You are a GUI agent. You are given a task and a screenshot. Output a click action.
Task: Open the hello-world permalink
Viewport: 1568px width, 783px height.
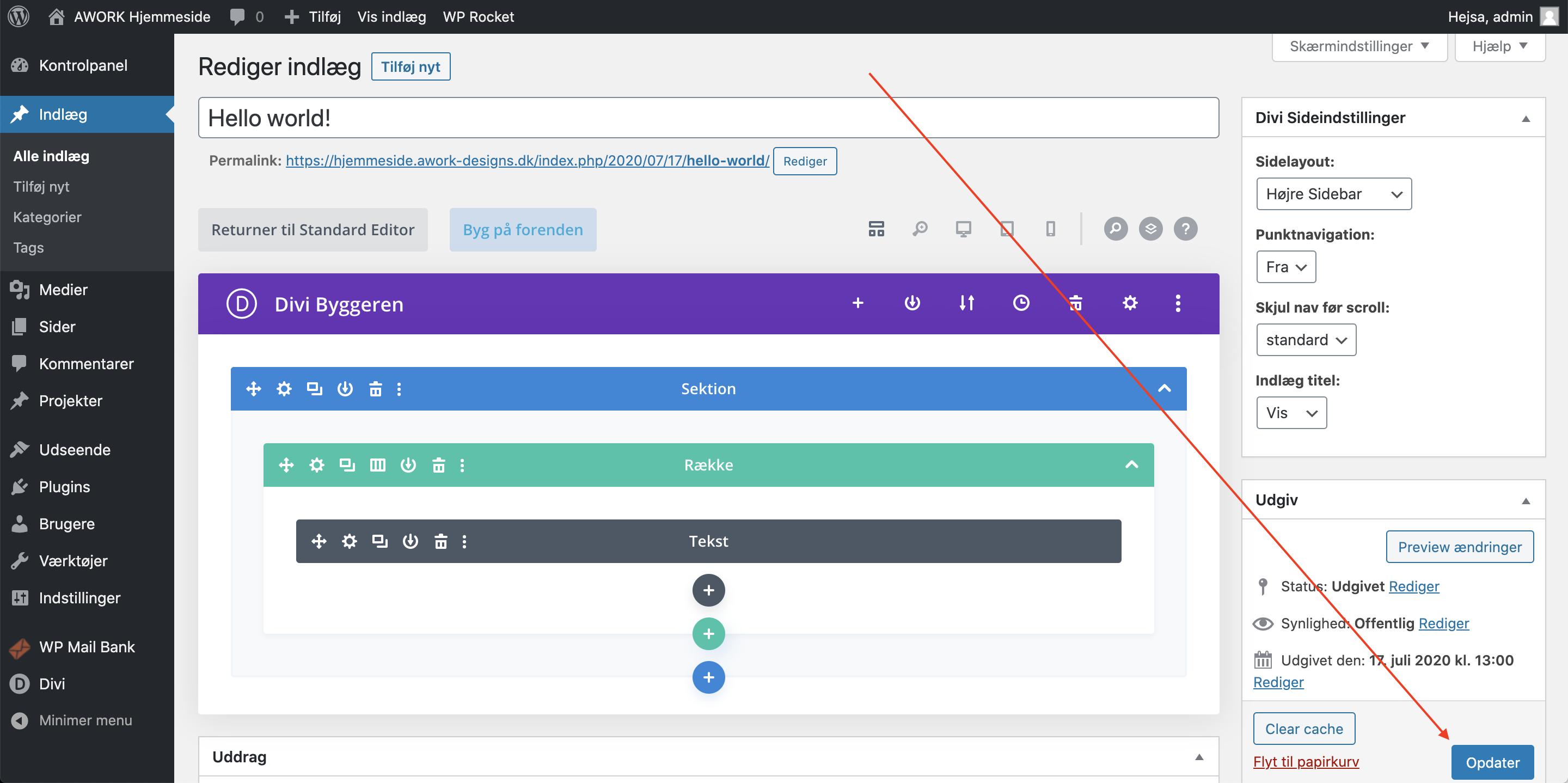[x=527, y=161]
